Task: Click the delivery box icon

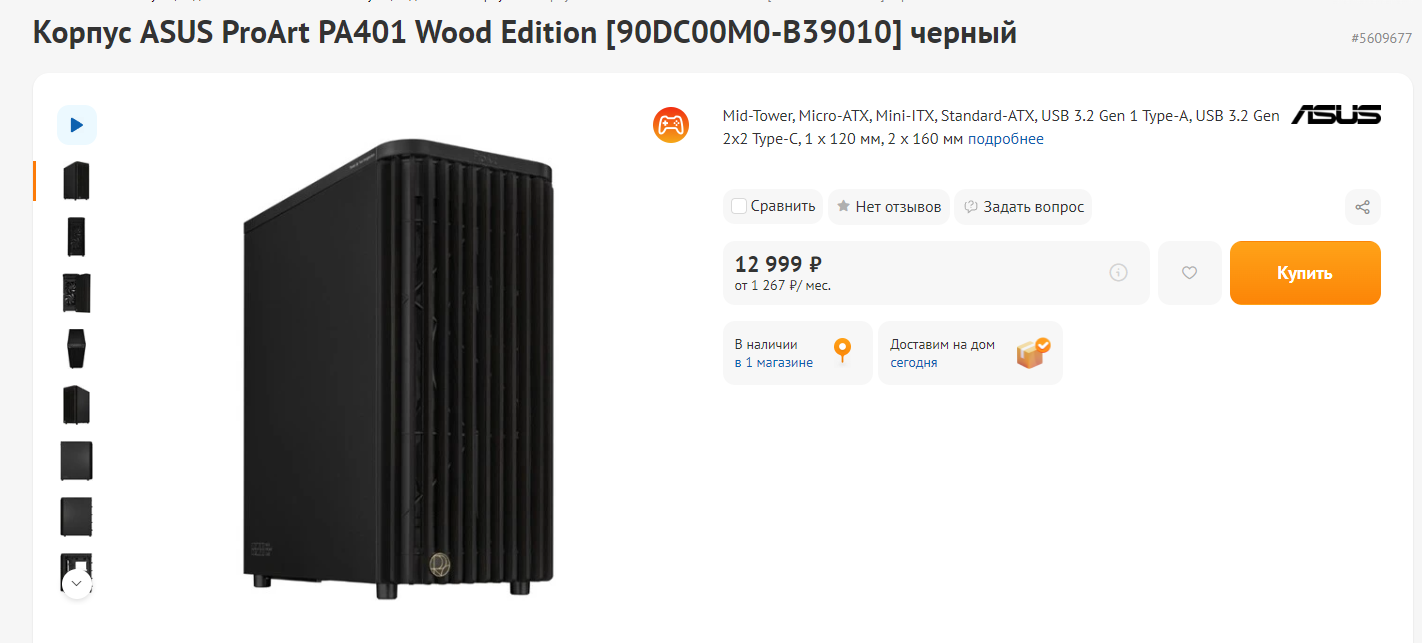Action: (x=1032, y=352)
